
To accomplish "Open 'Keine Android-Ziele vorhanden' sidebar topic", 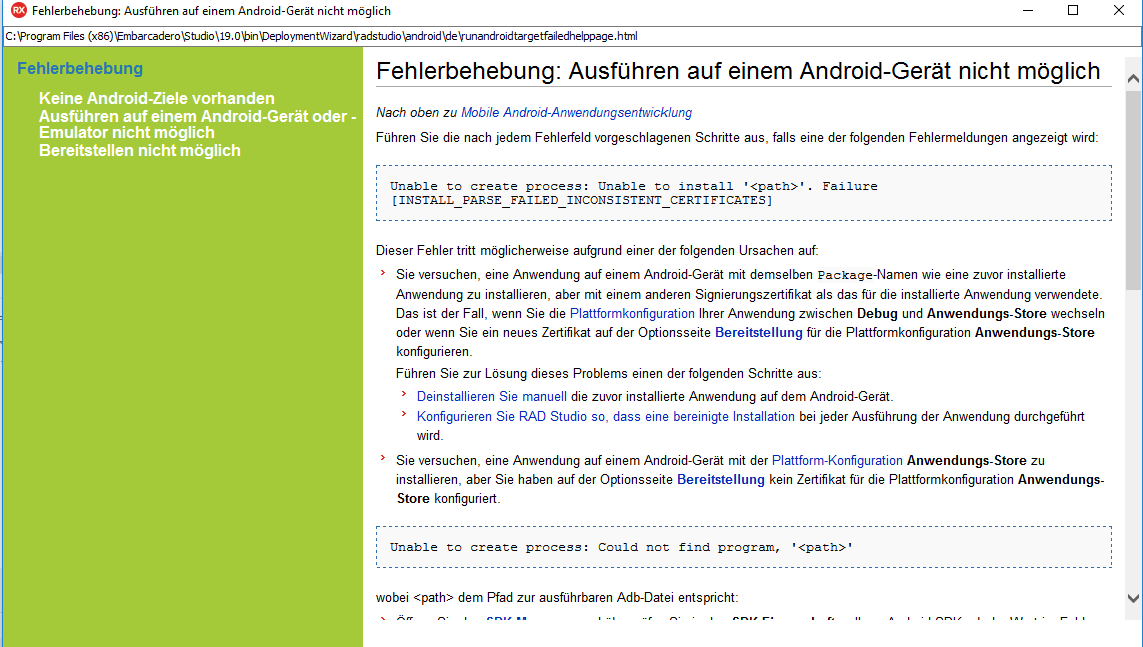I will [x=156, y=99].
